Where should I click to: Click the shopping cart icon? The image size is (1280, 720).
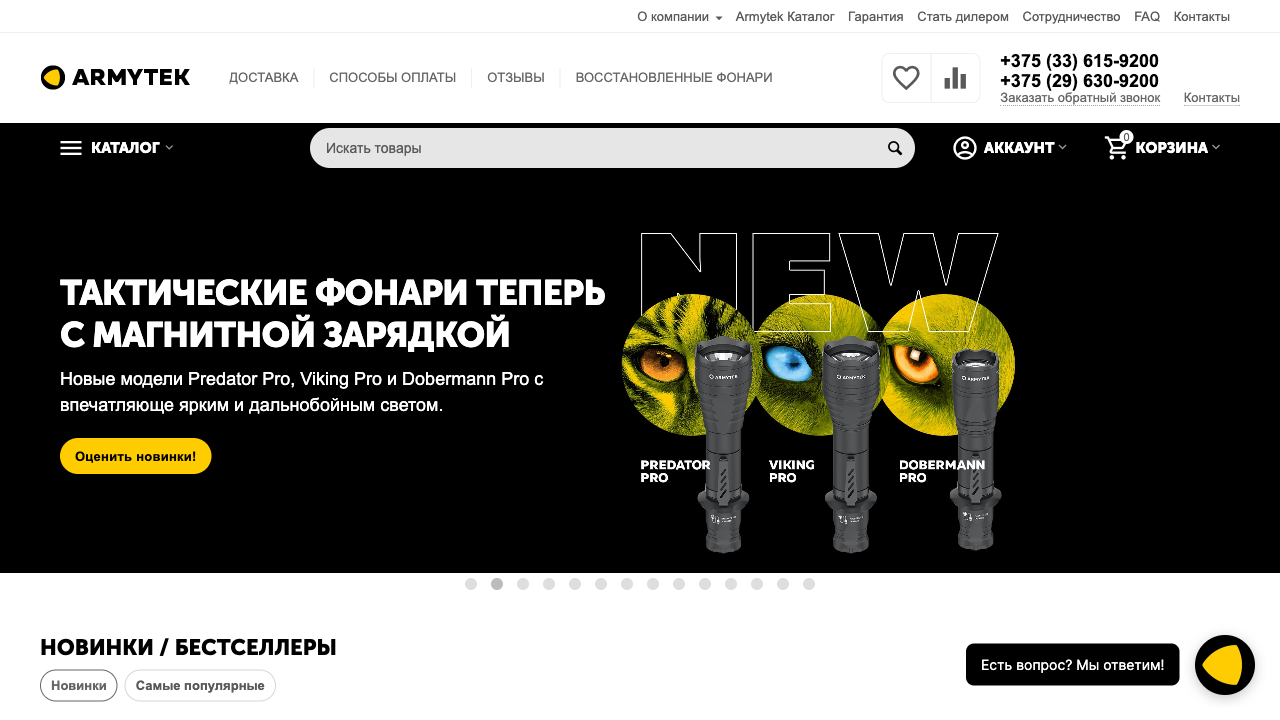coord(1117,147)
